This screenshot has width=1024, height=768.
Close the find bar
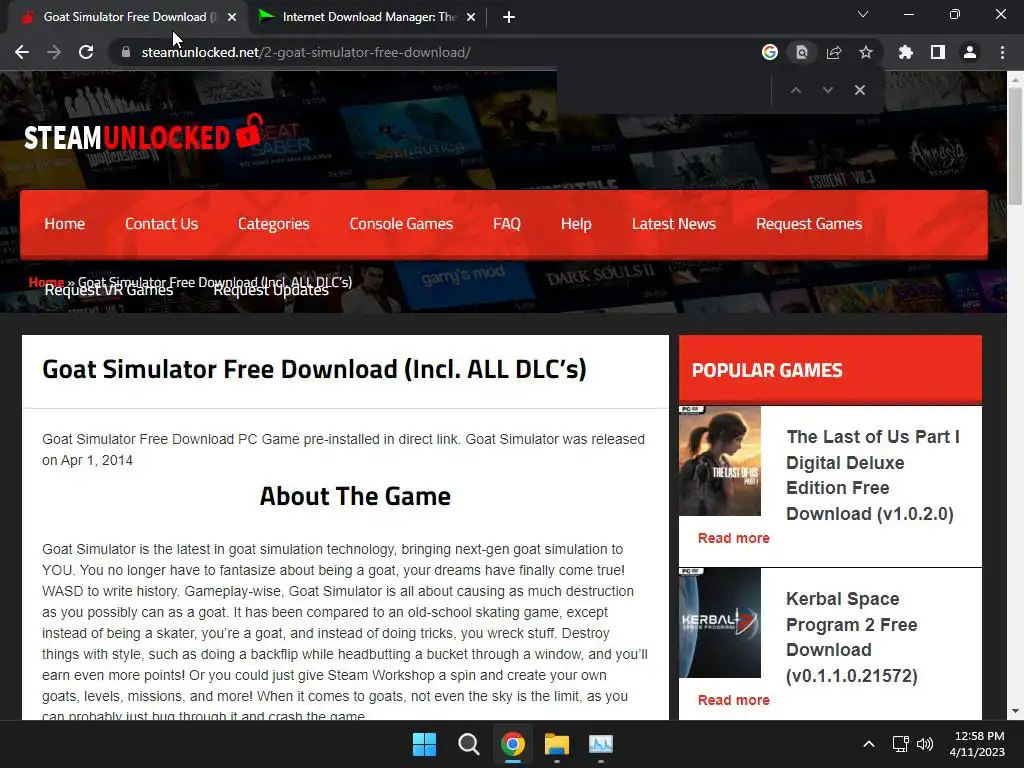tap(859, 90)
